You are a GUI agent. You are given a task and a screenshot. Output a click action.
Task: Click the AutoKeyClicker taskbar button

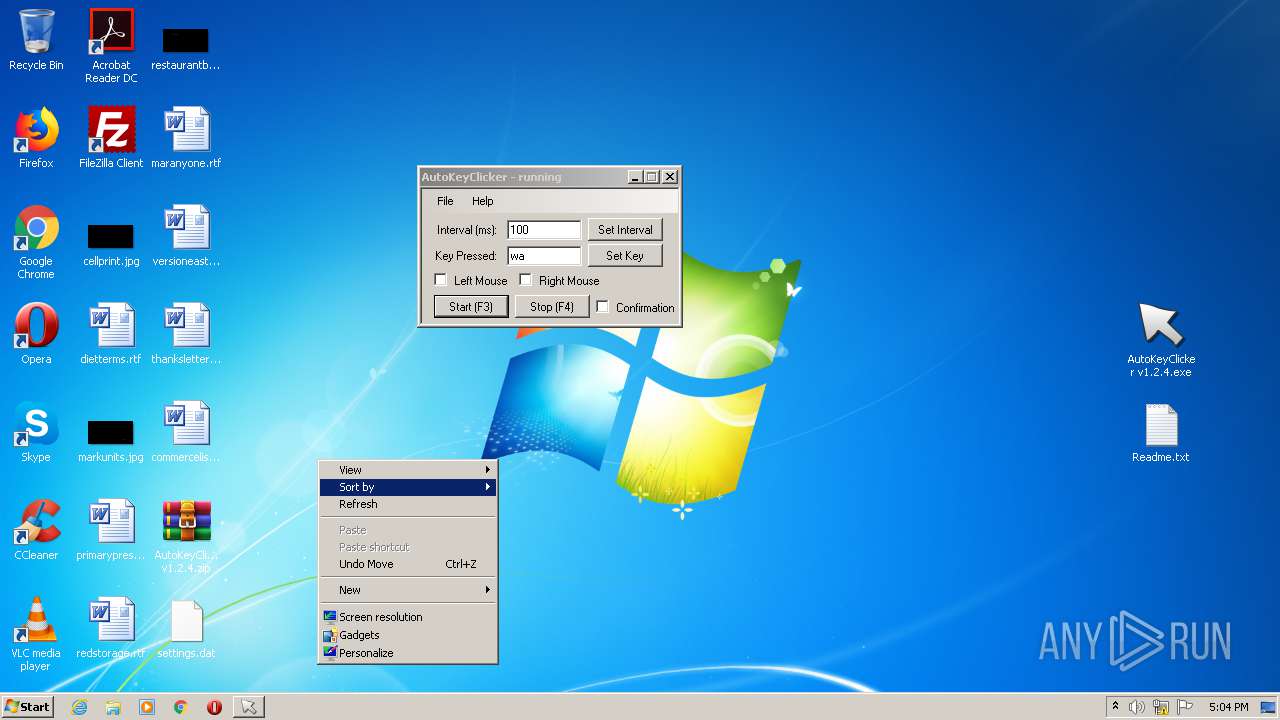pyautogui.click(x=248, y=707)
